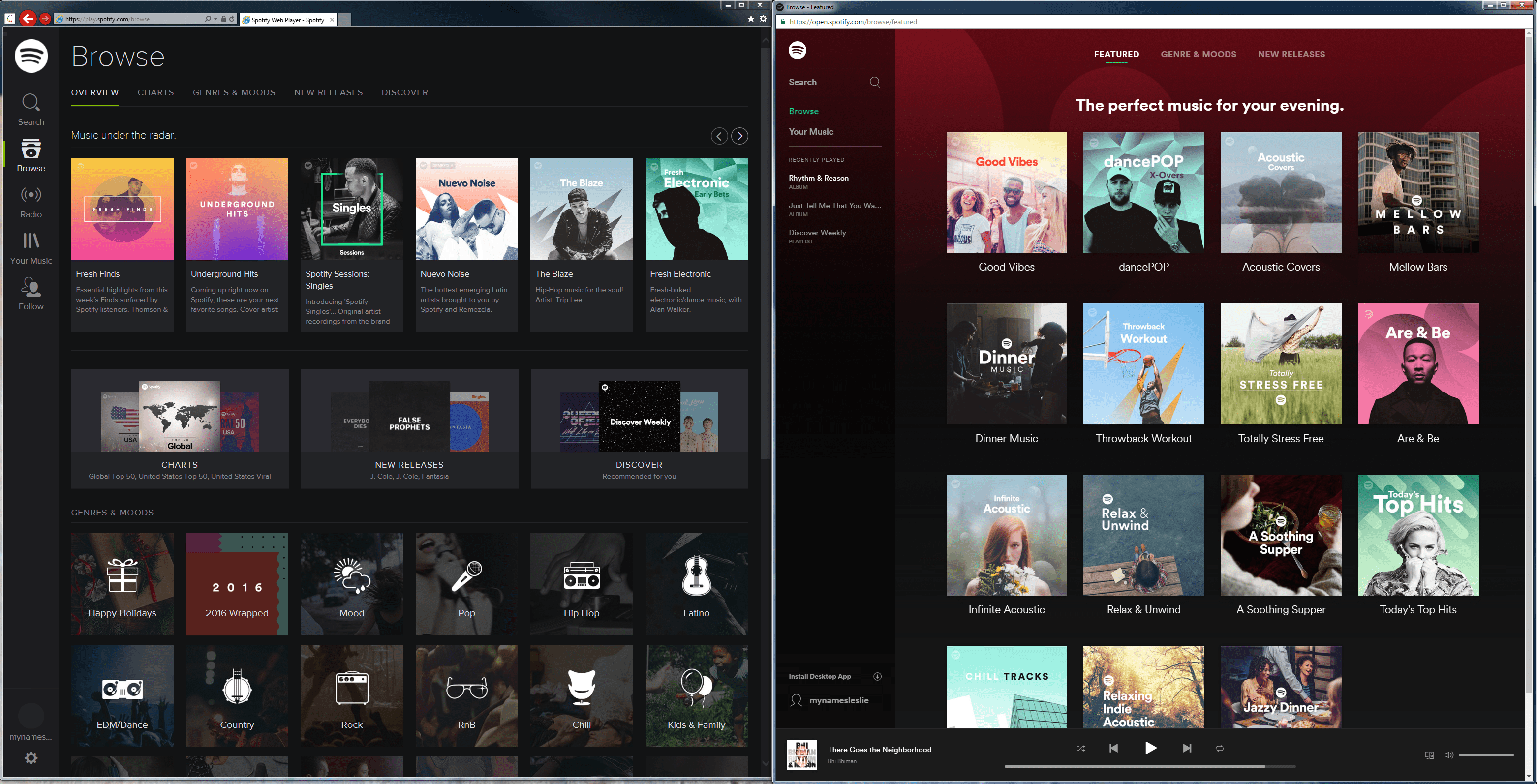Show previous featured playlists with left arrow
This screenshot has width=1537, height=784.
pos(719,136)
